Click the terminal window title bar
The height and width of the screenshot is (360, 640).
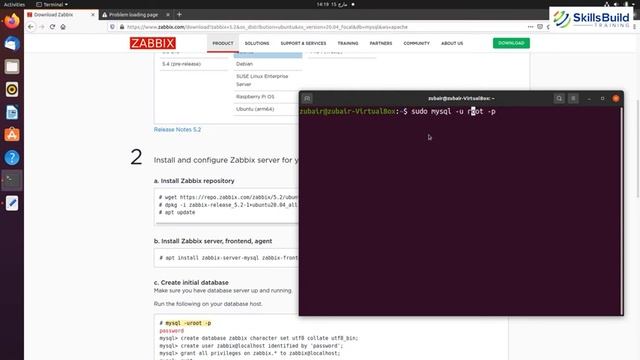(x=461, y=98)
